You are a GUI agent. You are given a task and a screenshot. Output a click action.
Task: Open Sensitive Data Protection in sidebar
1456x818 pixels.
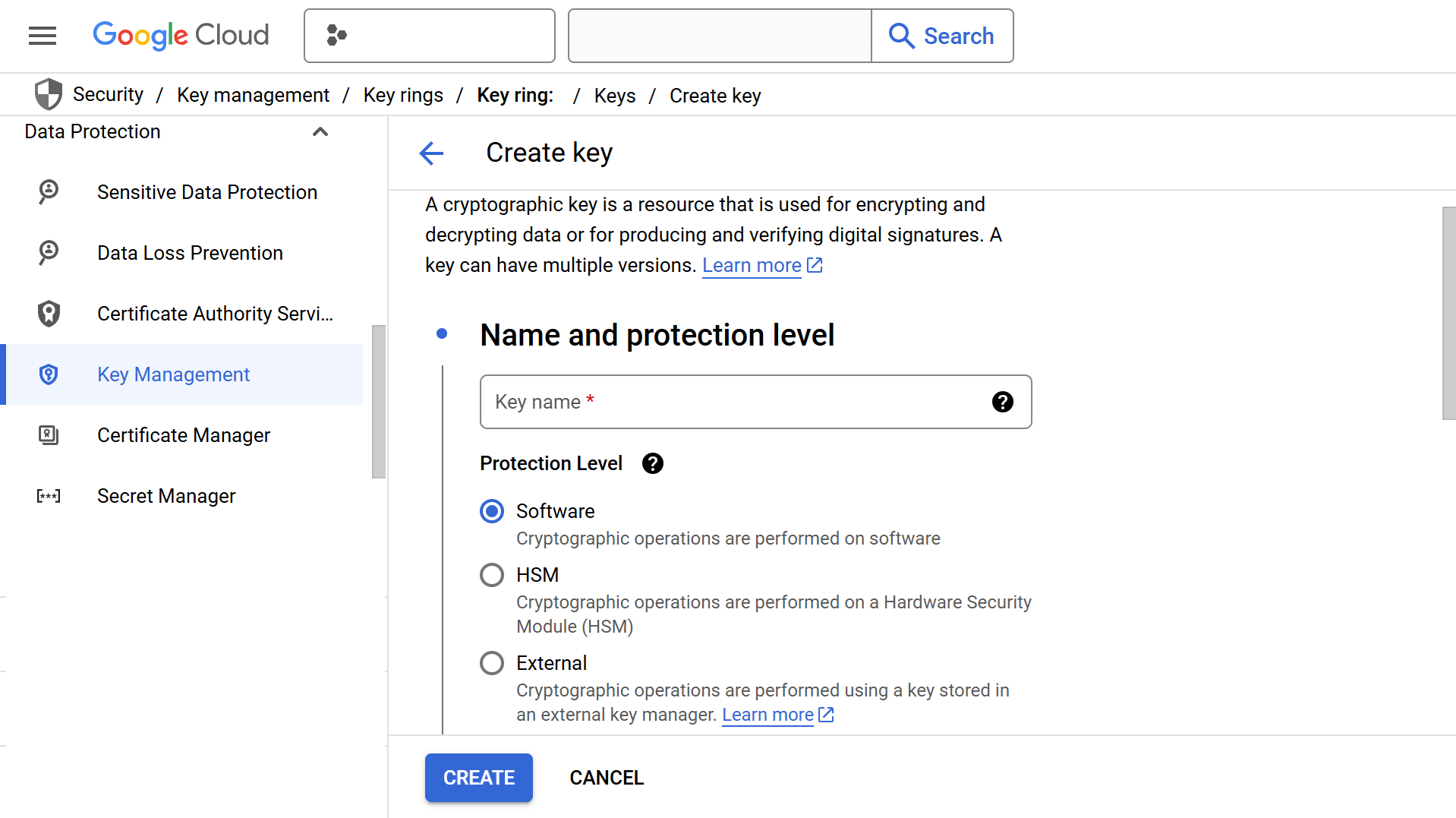206,192
